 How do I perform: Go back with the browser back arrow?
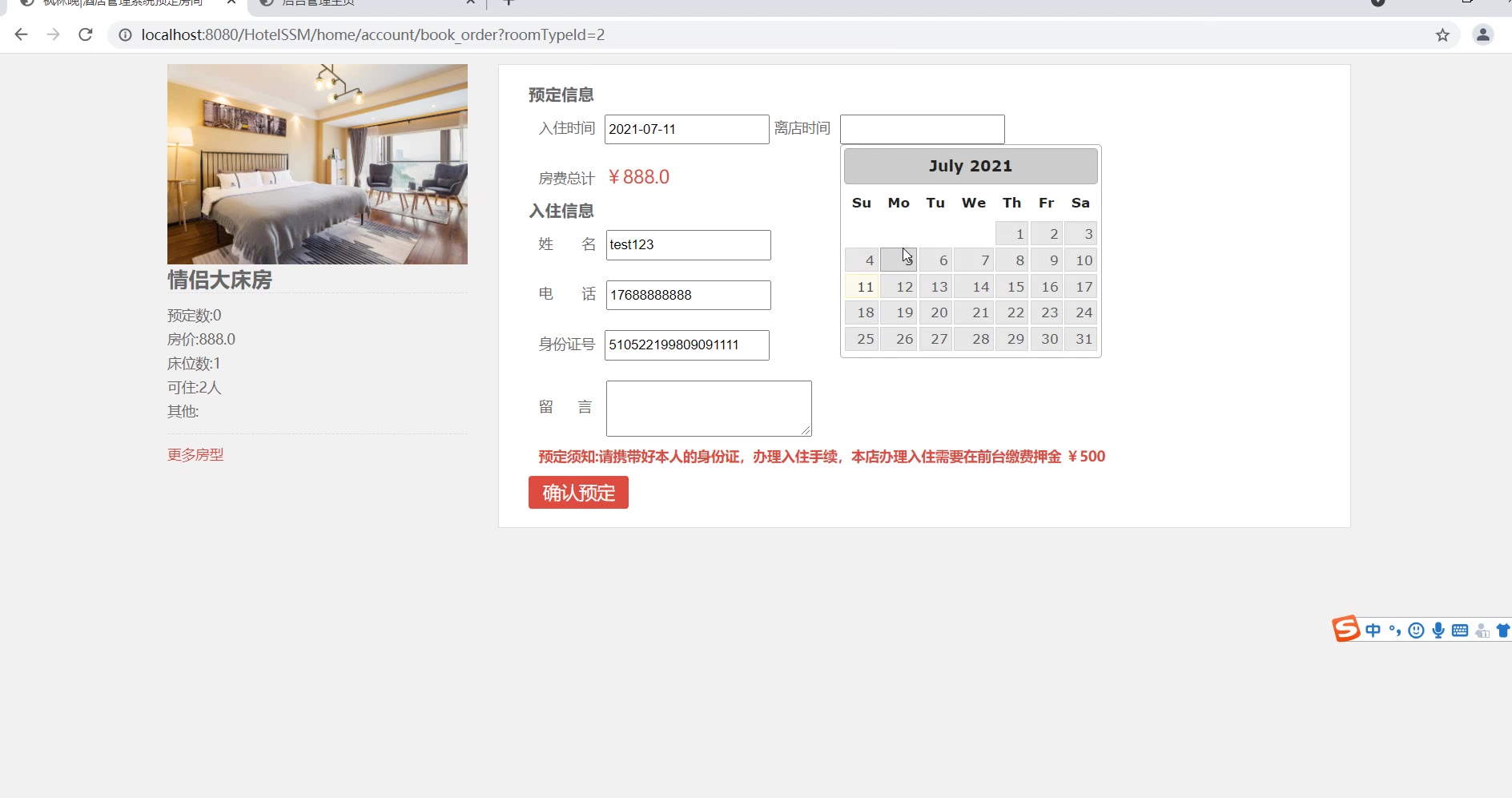(22, 34)
